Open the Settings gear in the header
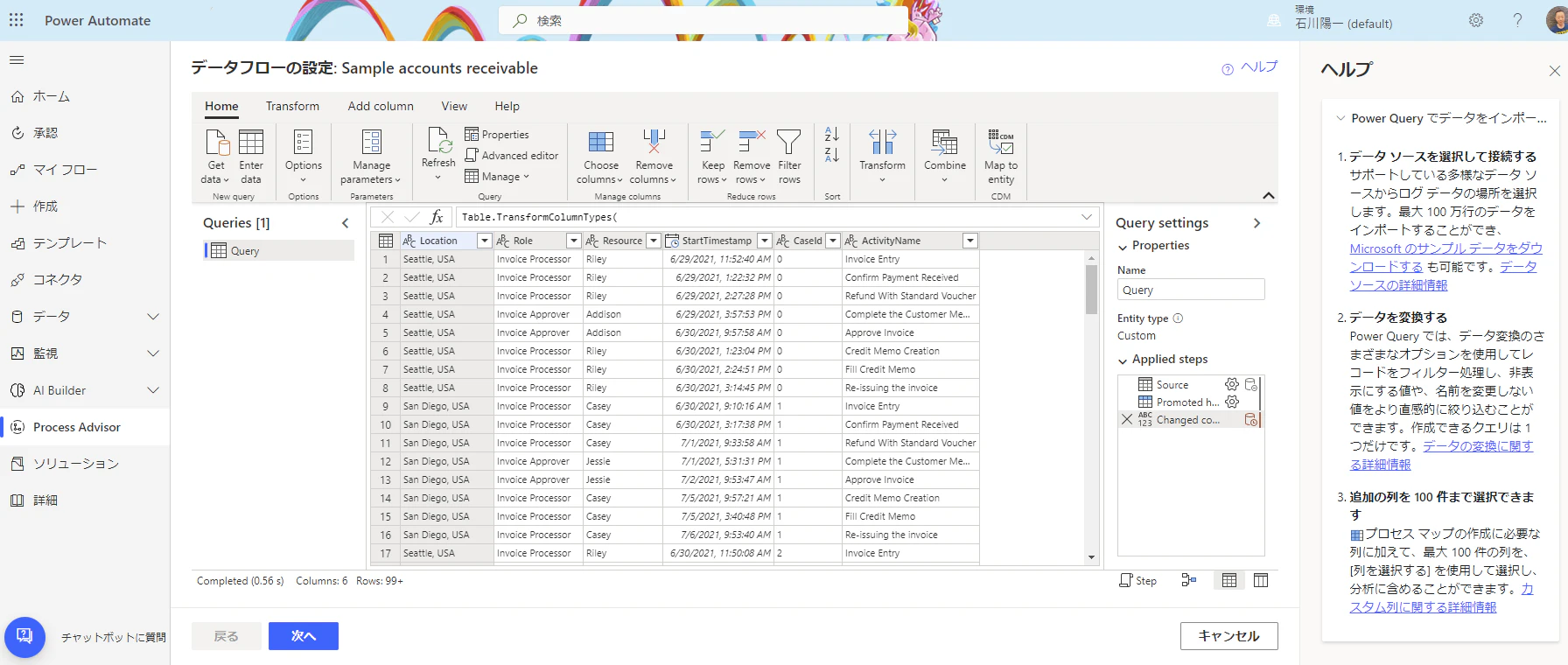Screen dimensions: 1568x665 (1476, 20)
